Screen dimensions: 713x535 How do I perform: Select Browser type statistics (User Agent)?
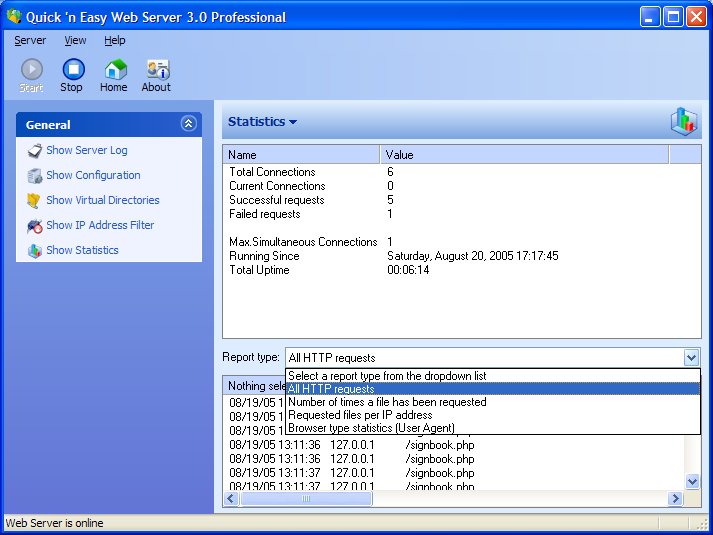coord(493,428)
